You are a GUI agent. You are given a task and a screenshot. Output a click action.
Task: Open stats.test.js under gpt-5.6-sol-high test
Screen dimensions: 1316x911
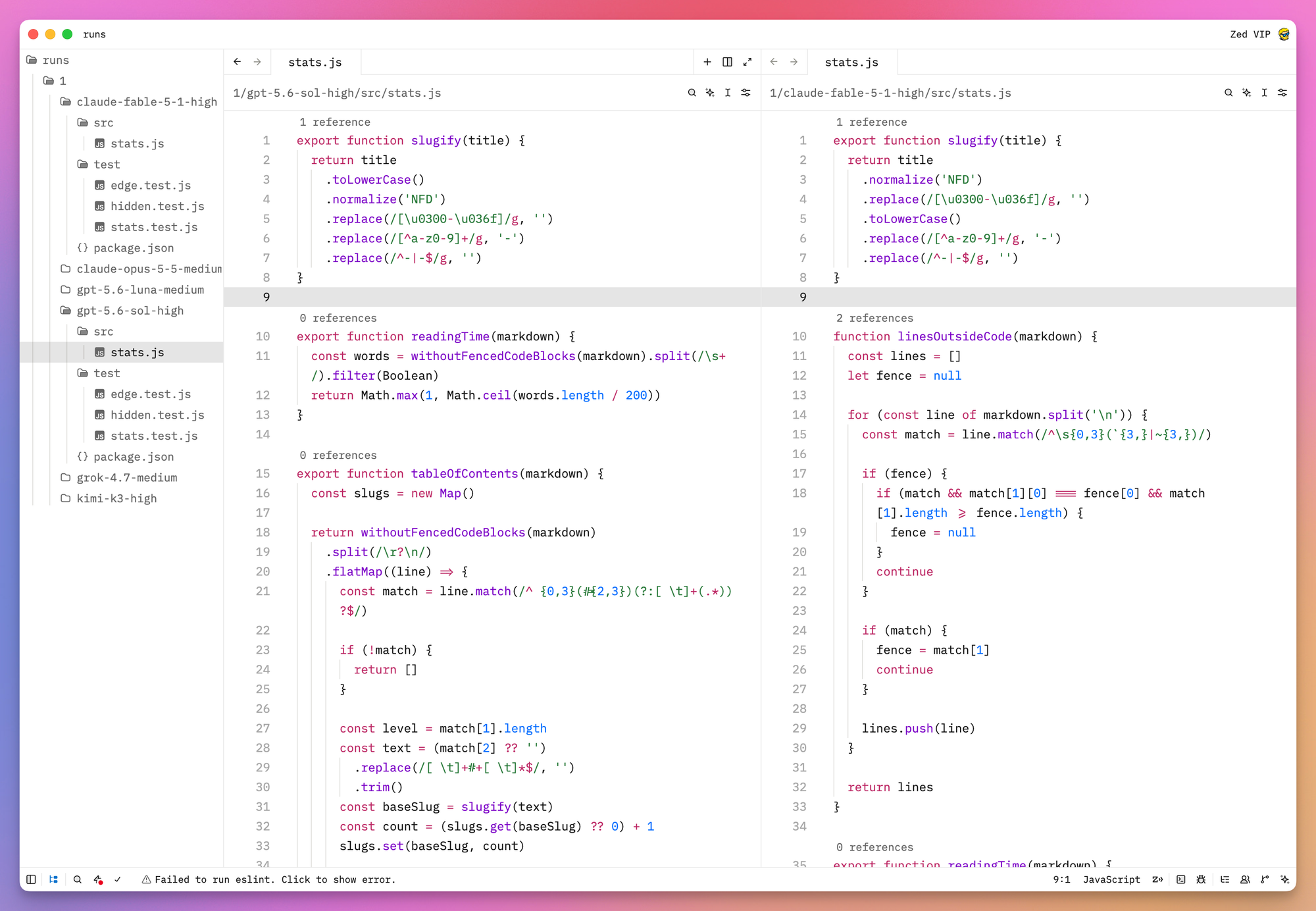146,436
